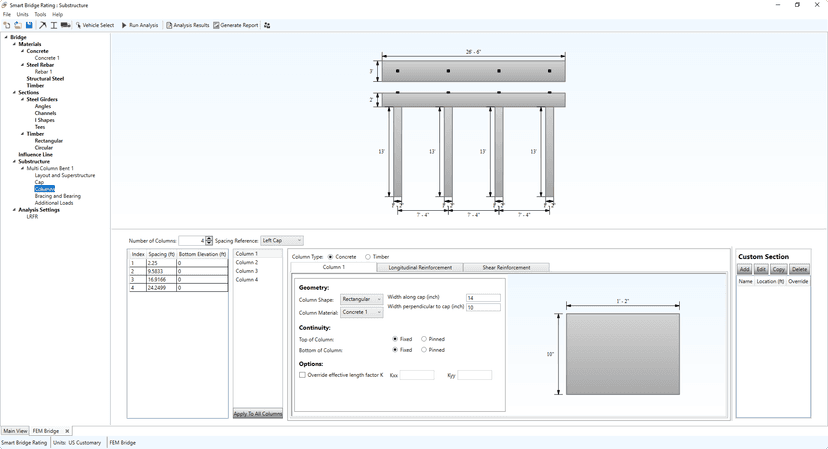Image resolution: width=828 pixels, height=449 pixels.
Task: Open the Column Shape dropdown
Action: click(x=361, y=299)
